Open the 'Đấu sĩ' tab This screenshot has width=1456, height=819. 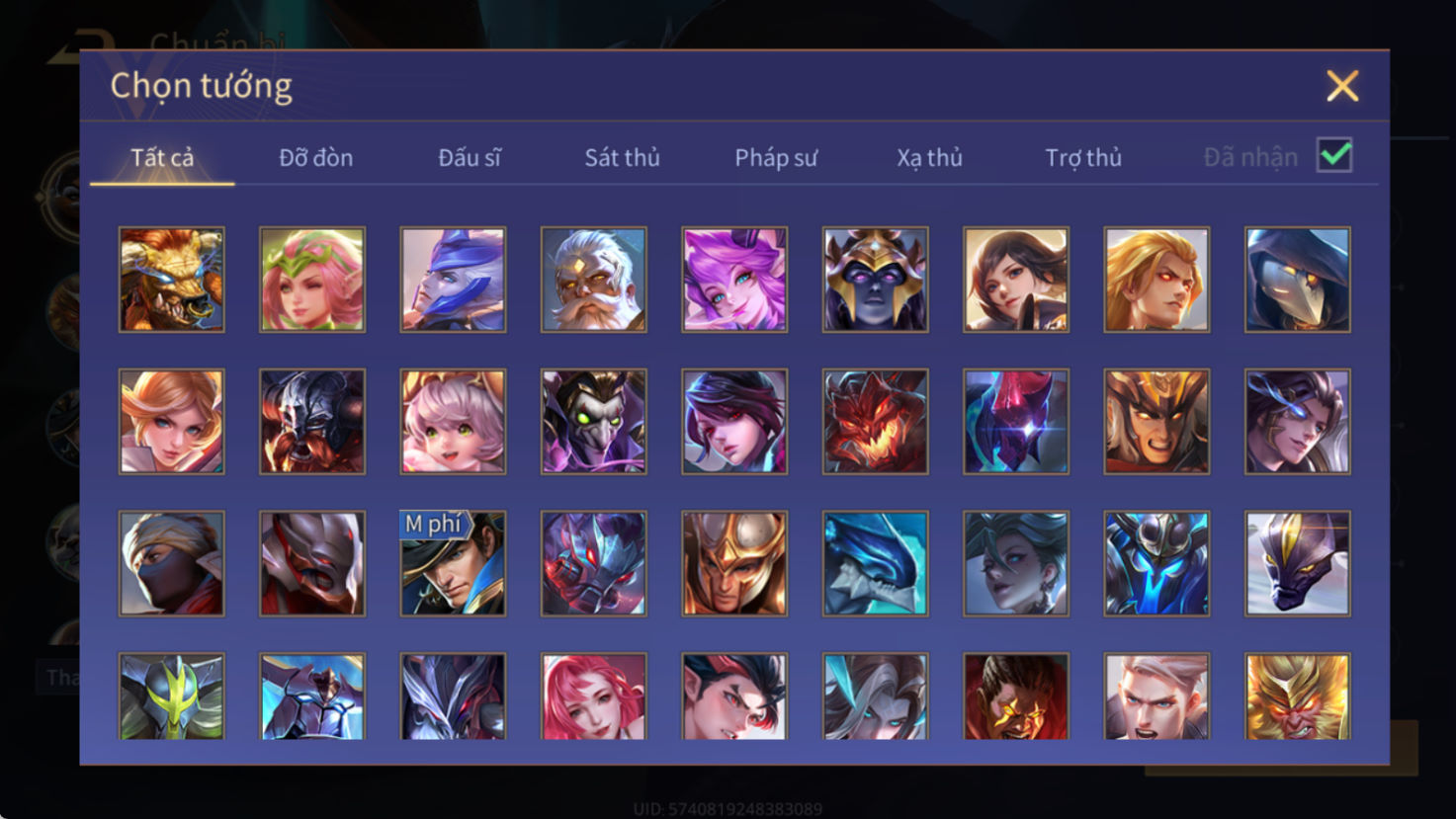tap(470, 158)
